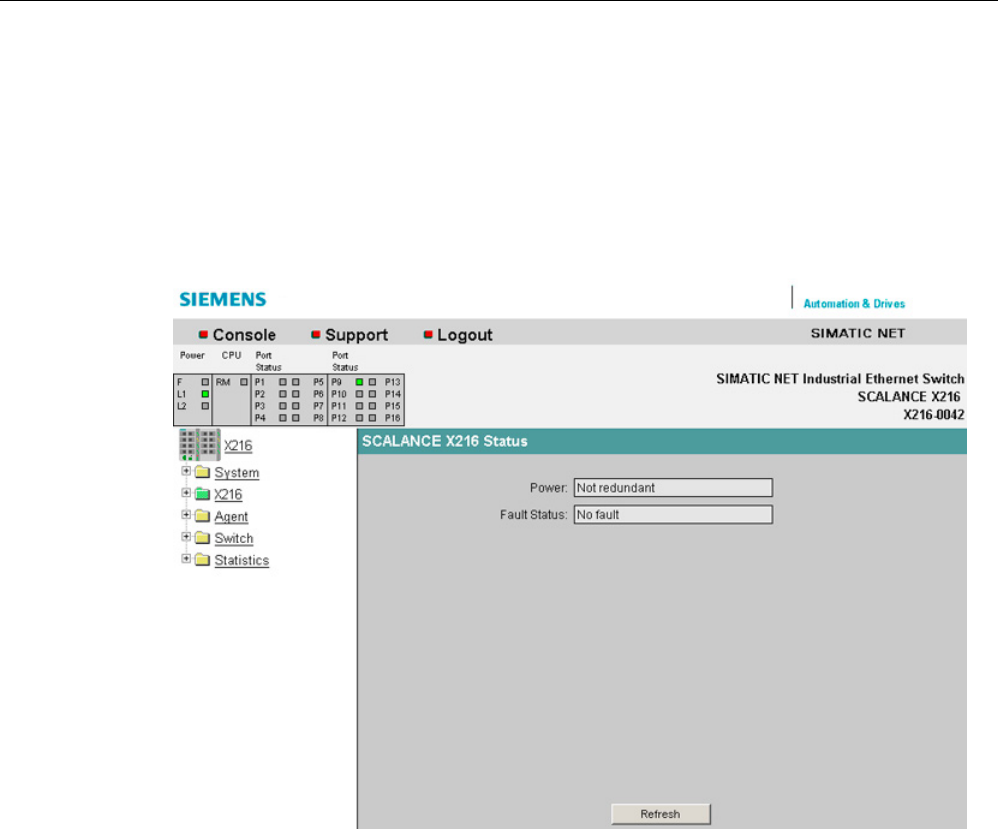Click the red Console bullet icon
Image resolution: width=998 pixels, height=829 pixels.
pyautogui.click(x=204, y=335)
